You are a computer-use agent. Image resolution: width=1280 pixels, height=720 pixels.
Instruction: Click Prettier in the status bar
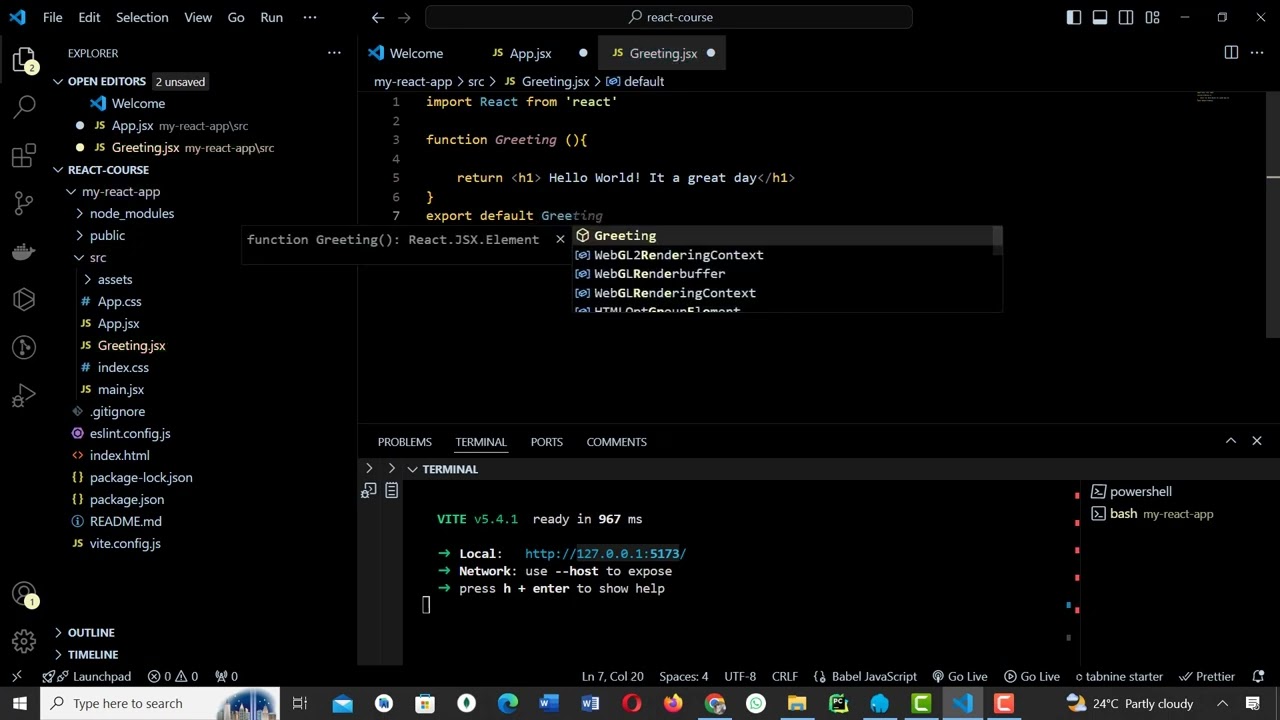[1207, 676]
